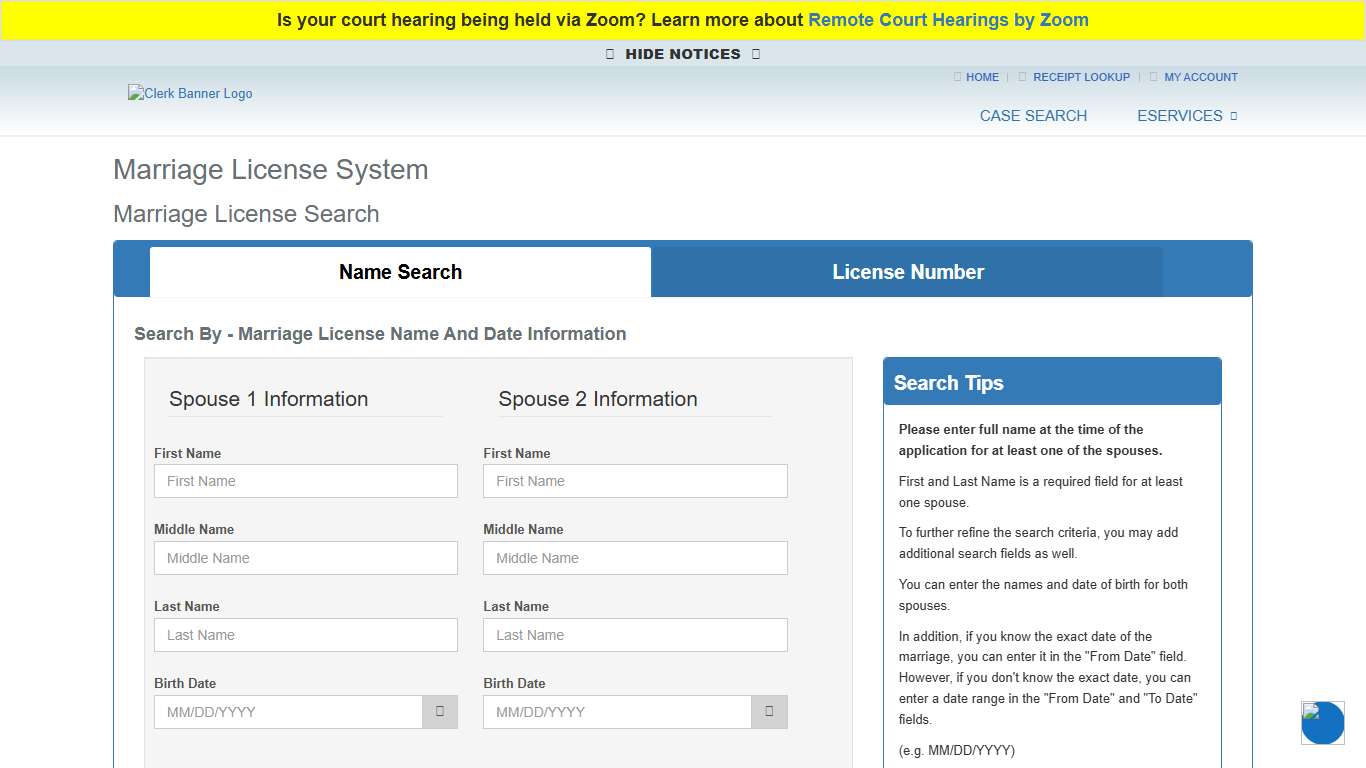Toggle the License Number search mode
Image resolution: width=1366 pixels, height=768 pixels.
tap(908, 271)
